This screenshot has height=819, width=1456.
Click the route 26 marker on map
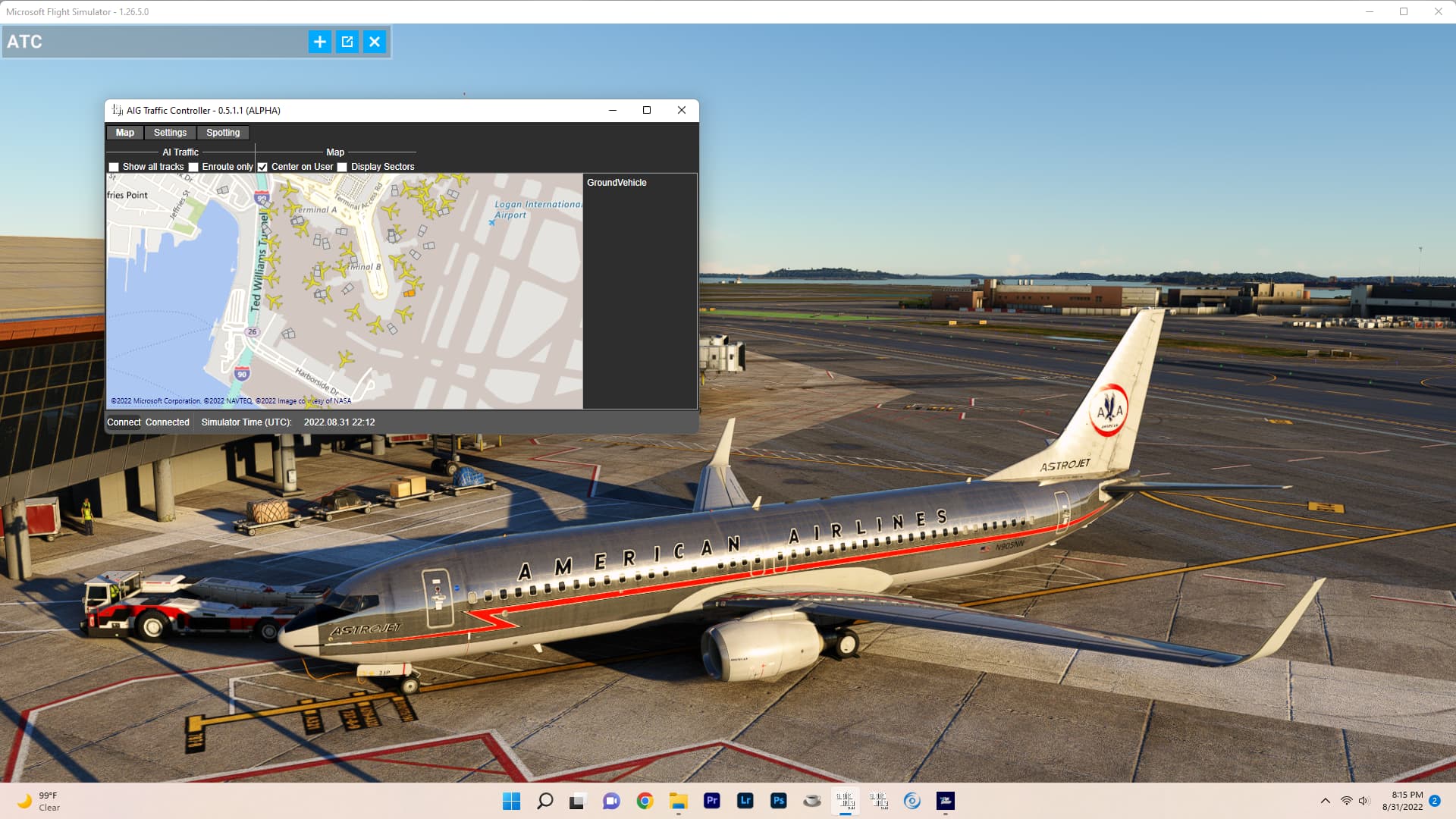pos(253,331)
